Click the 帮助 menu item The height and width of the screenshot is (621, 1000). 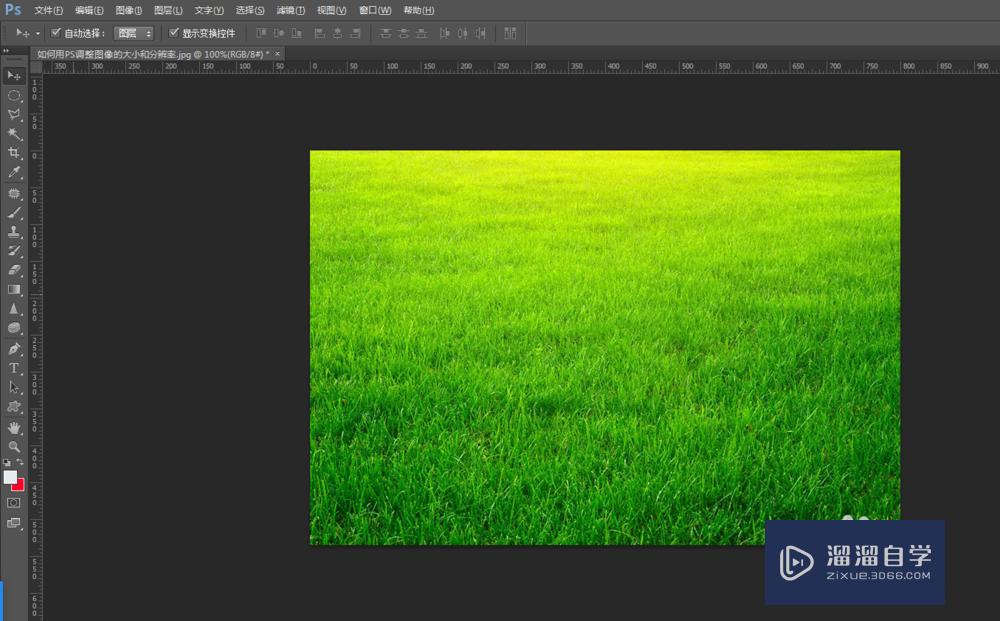[x=419, y=10]
